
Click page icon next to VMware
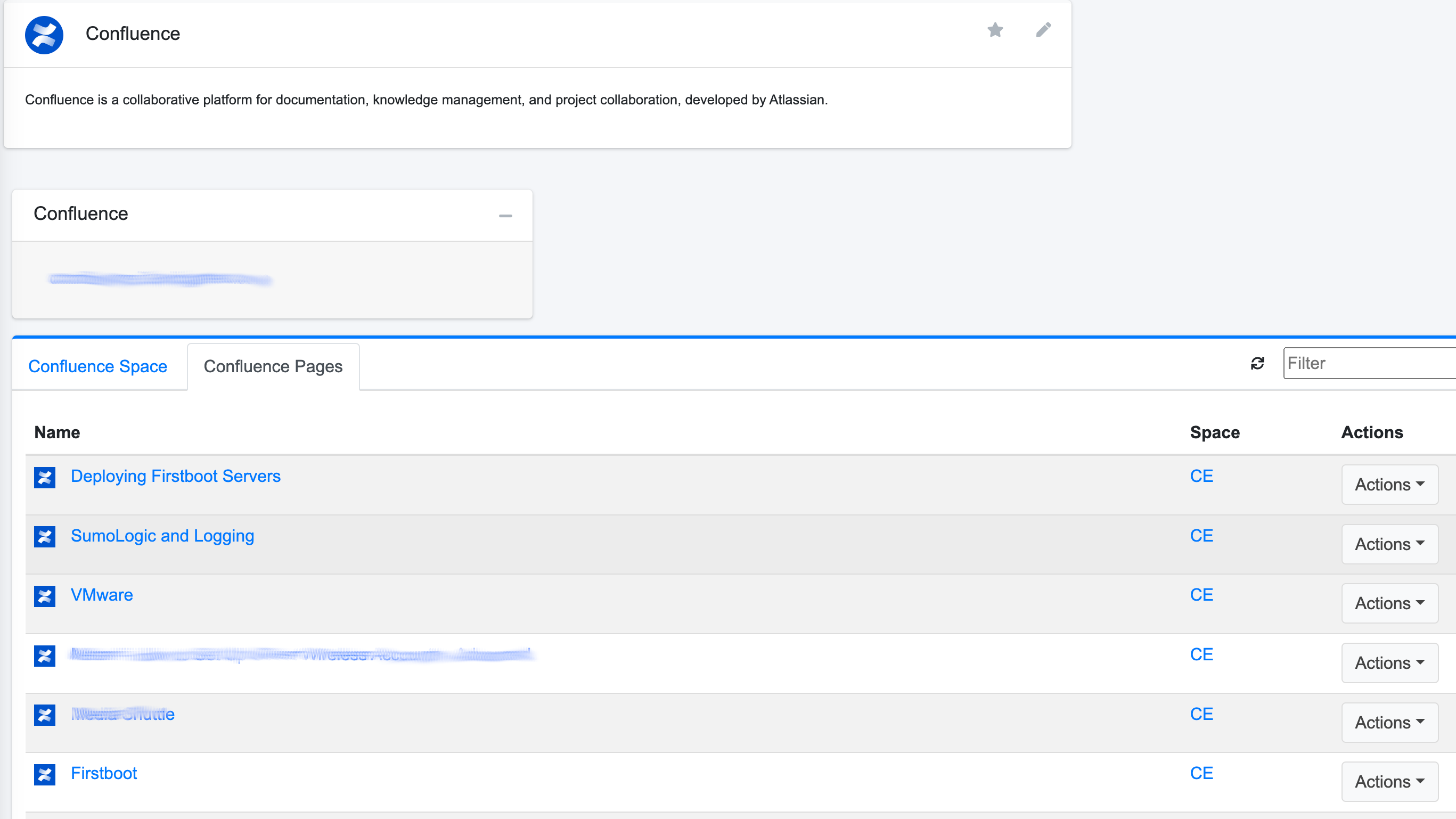(45, 596)
